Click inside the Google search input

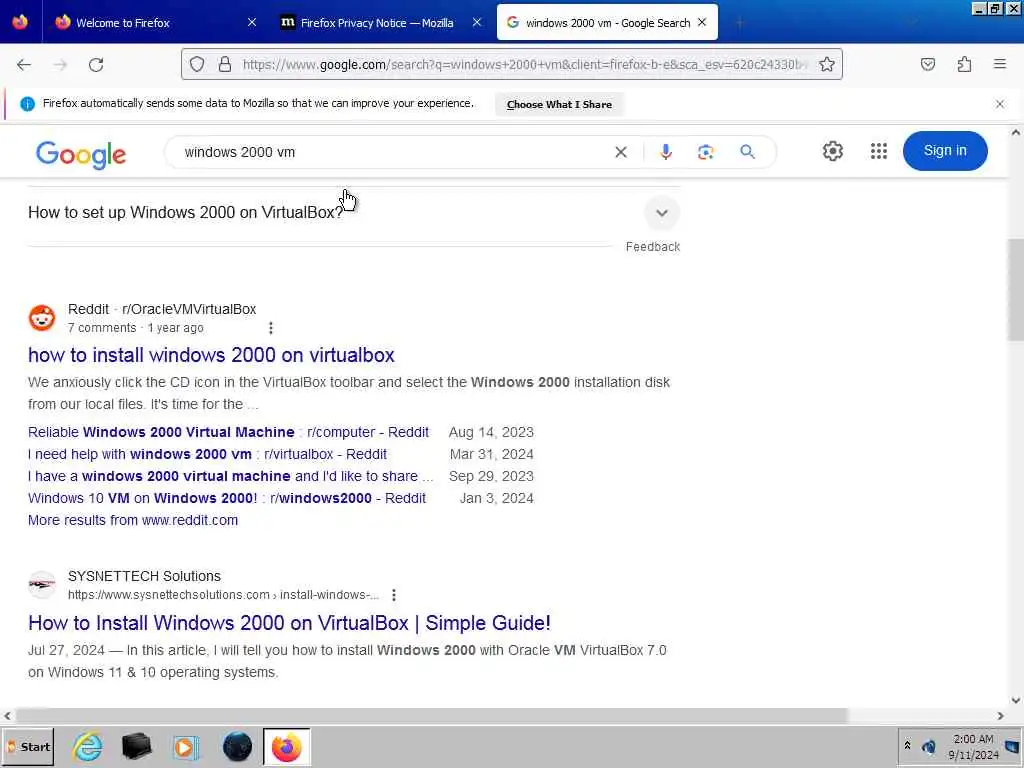392,152
